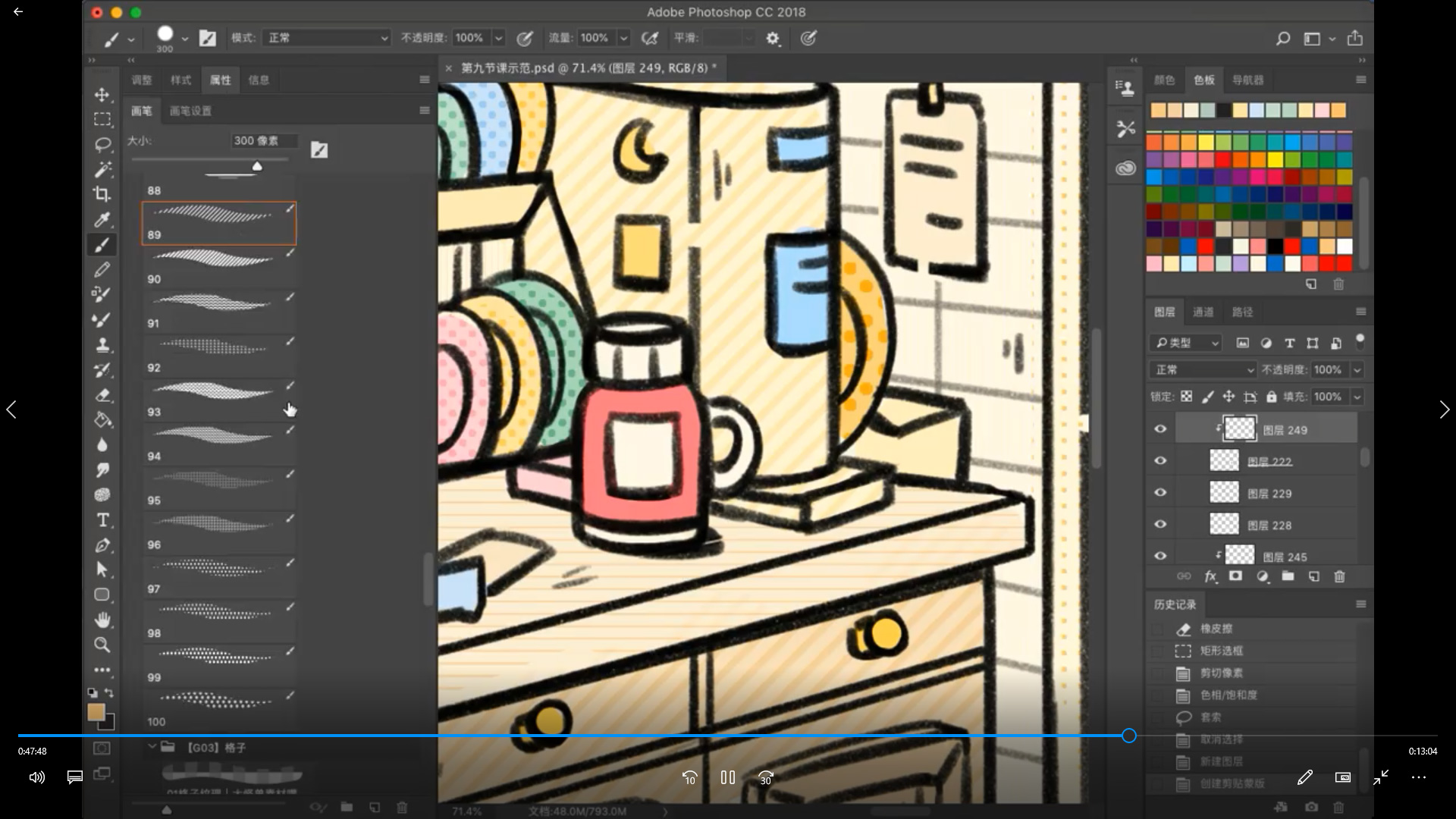Click the foreground color swatch
This screenshot has width=1456, height=819.
click(96, 711)
